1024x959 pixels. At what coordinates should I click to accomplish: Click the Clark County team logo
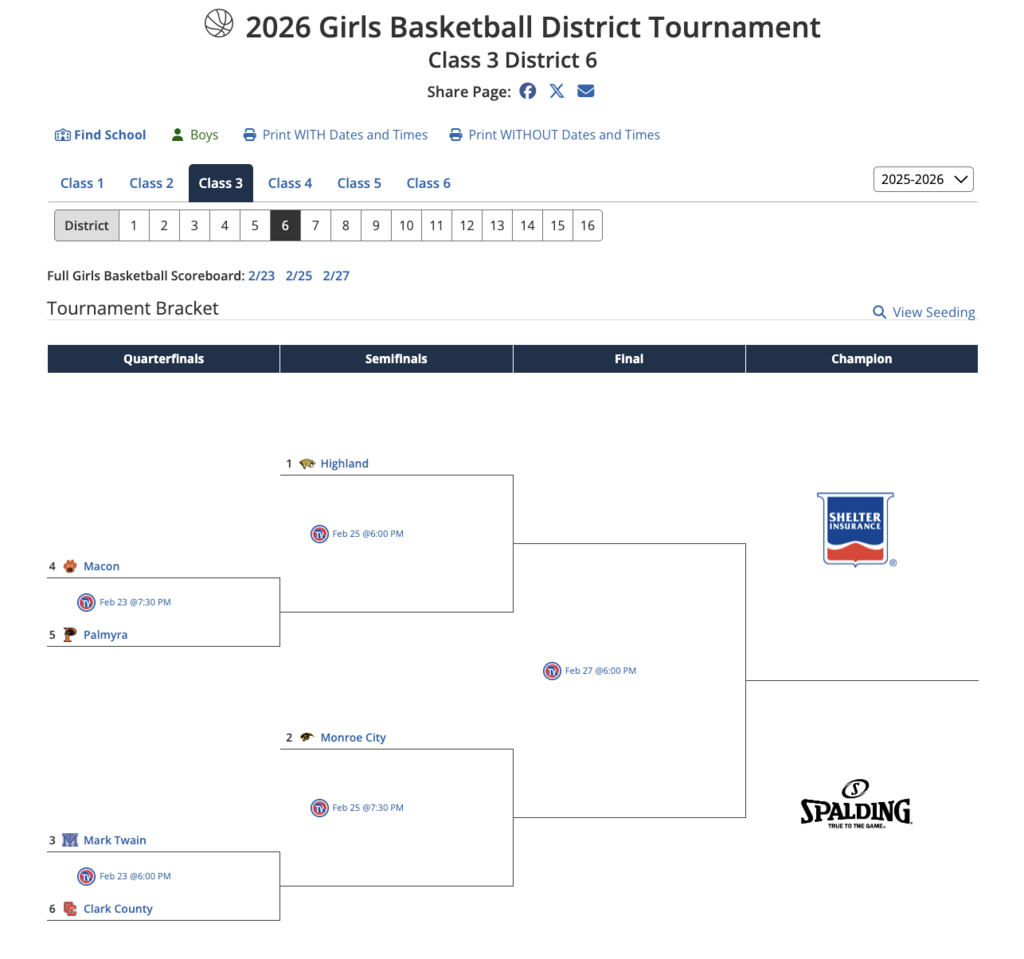pos(70,909)
